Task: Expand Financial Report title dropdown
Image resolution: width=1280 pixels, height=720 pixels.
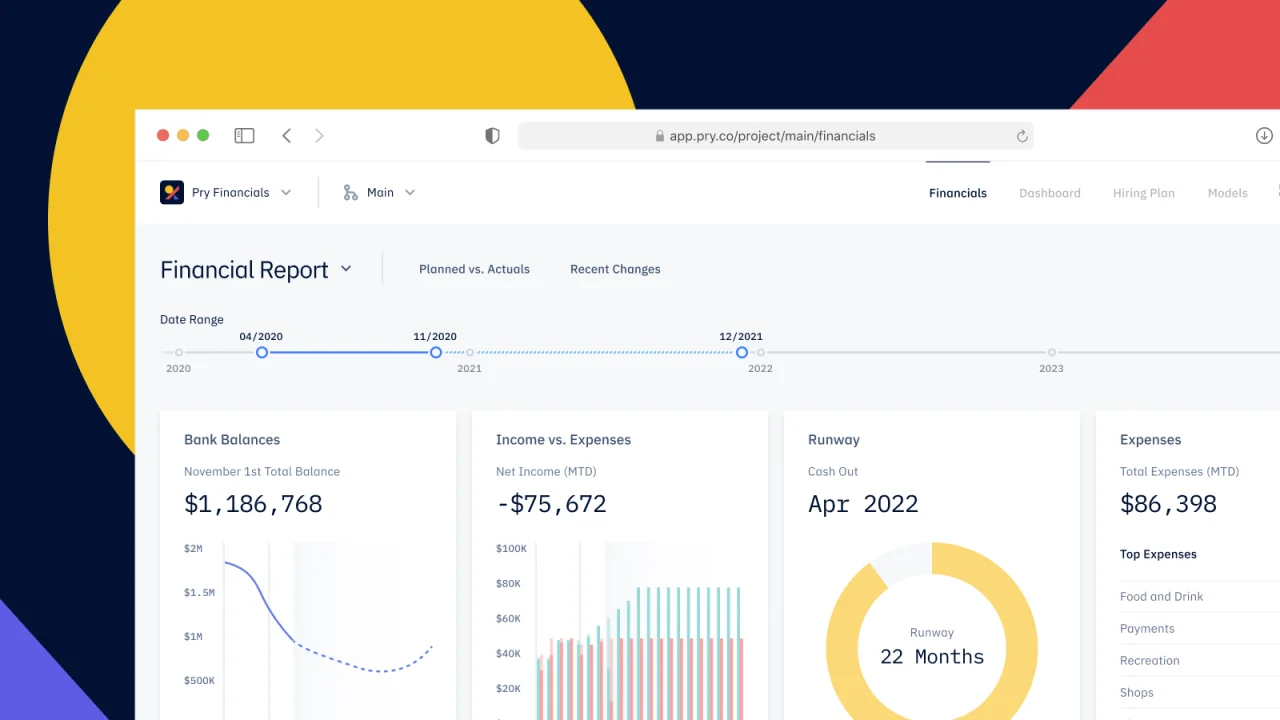Action: click(x=346, y=269)
